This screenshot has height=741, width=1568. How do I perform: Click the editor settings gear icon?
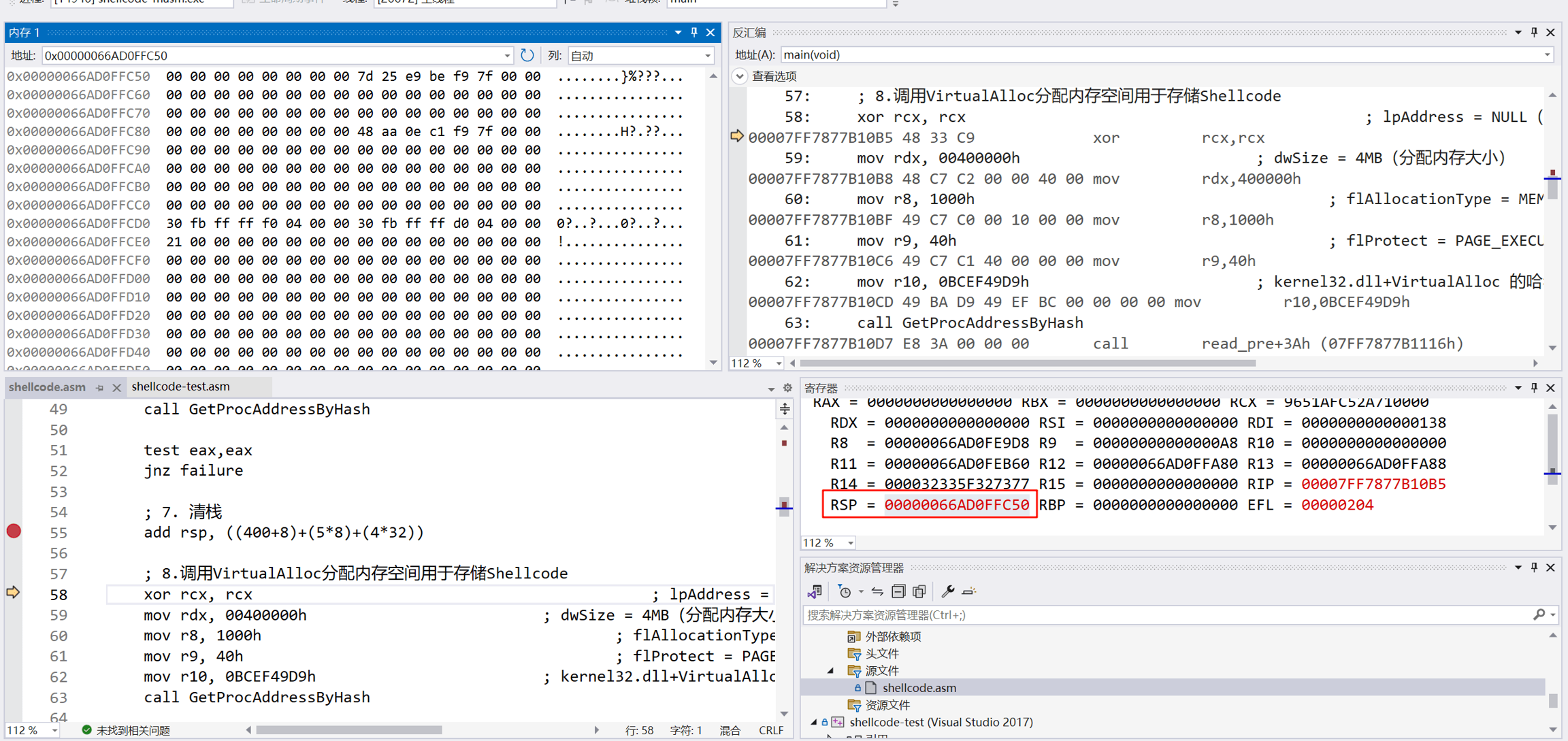pos(787,387)
